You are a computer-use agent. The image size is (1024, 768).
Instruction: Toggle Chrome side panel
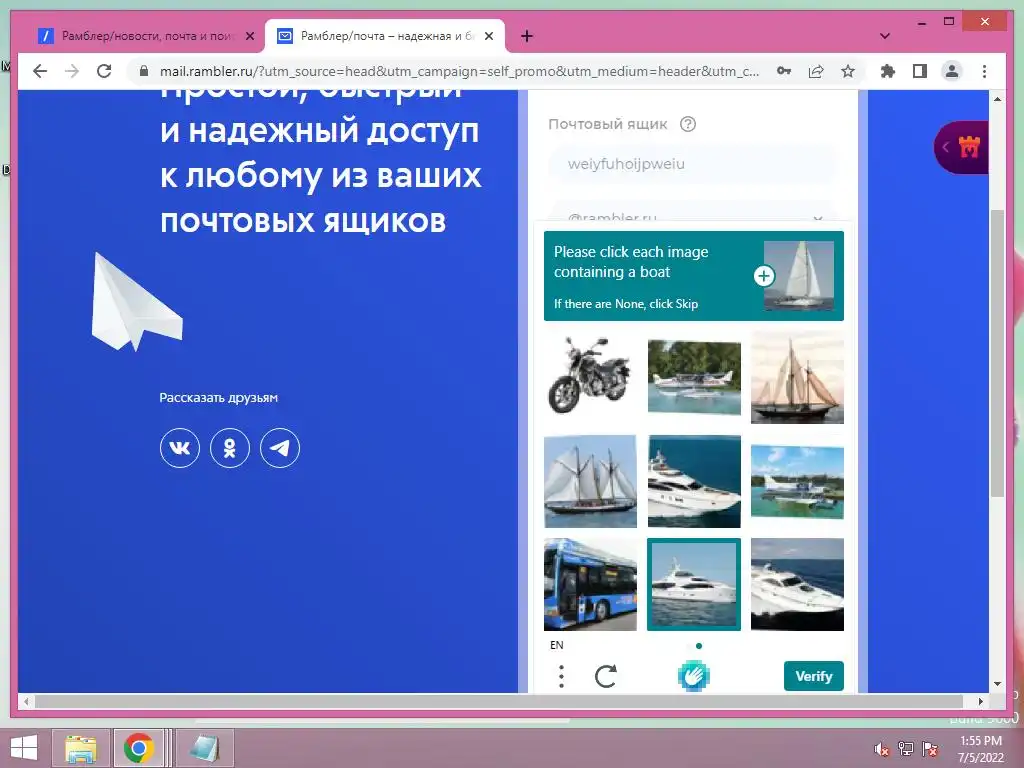920,71
